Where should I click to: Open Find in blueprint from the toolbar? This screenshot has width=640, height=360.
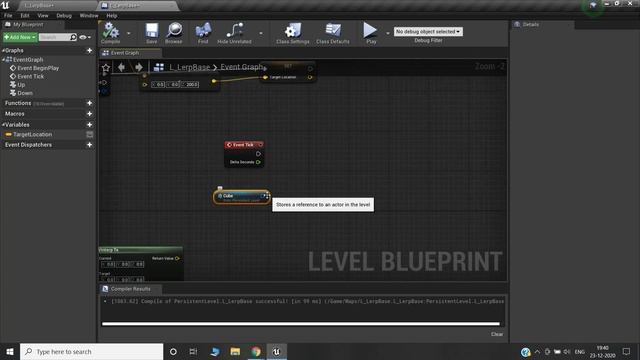[x=203, y=33]
